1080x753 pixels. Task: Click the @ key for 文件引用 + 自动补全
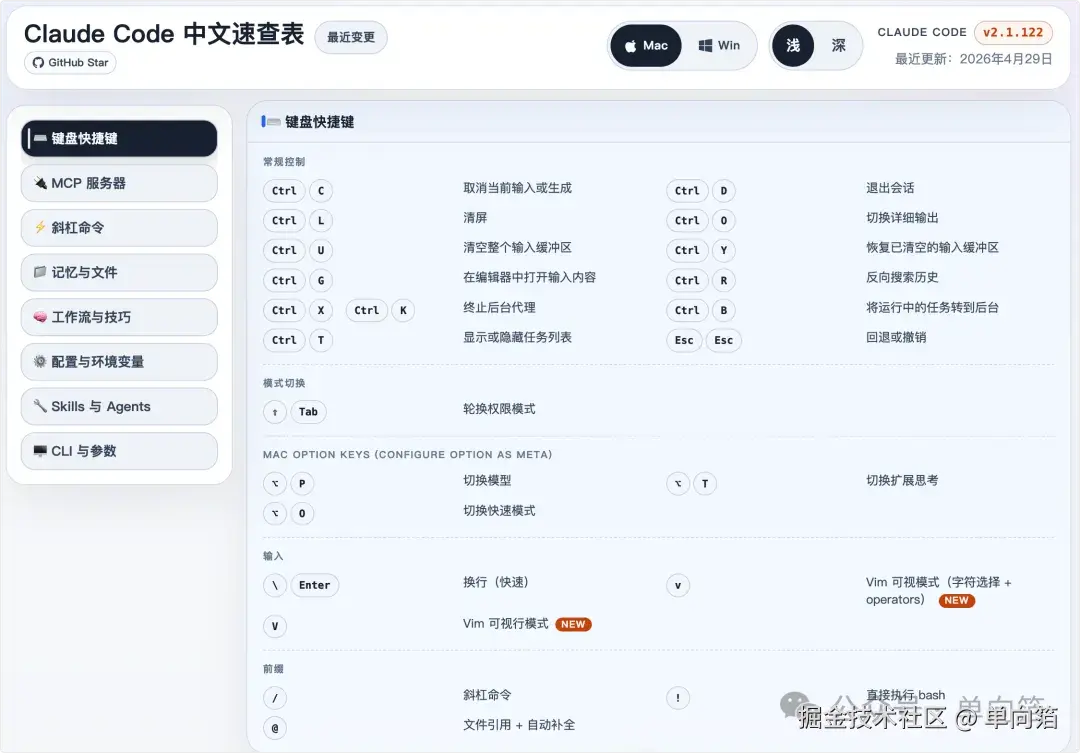tap(275, 728)
